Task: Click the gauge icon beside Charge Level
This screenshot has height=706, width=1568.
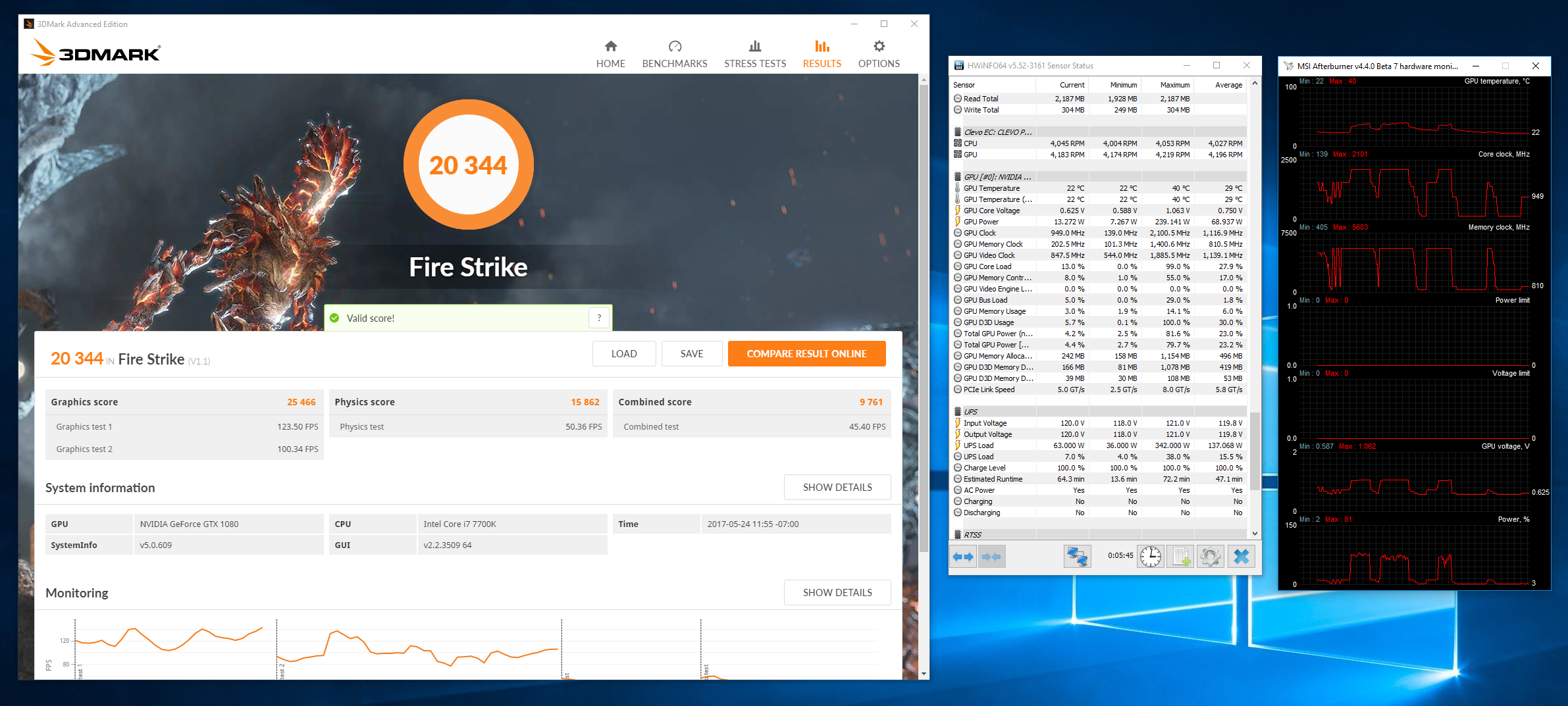Action: pos(958,468)
